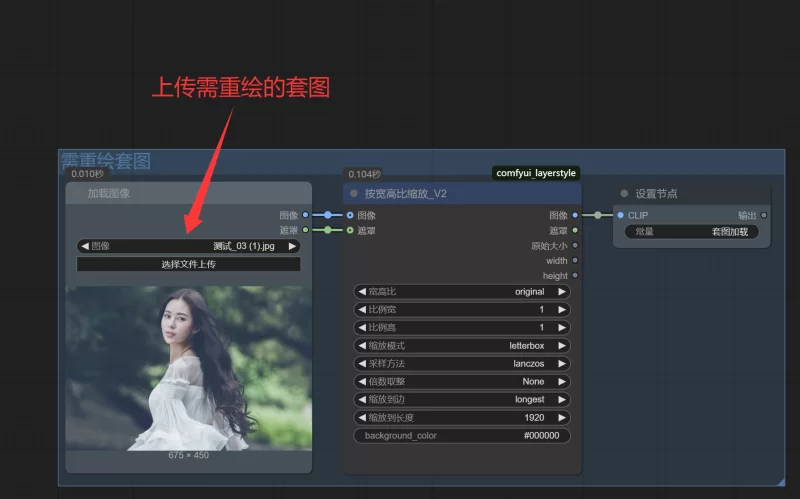Open the 缩放模式 letterbox dropdown
Screen dimensions: 800x499
point(462,345)
